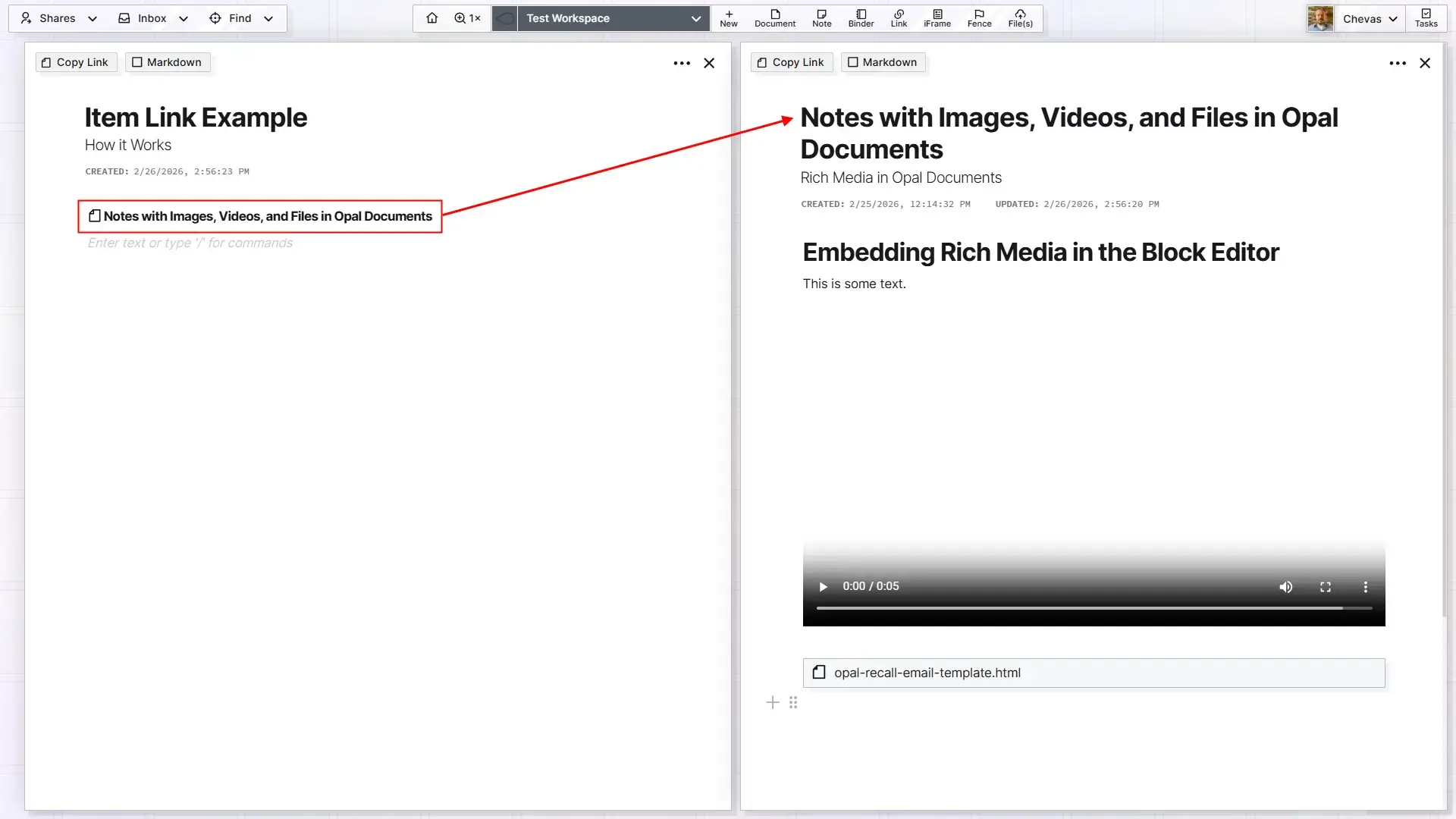This screenshot has width=1456, height=819.
Task: Copy Link for the Item Link Example document
Action: [x=75, y=62]
